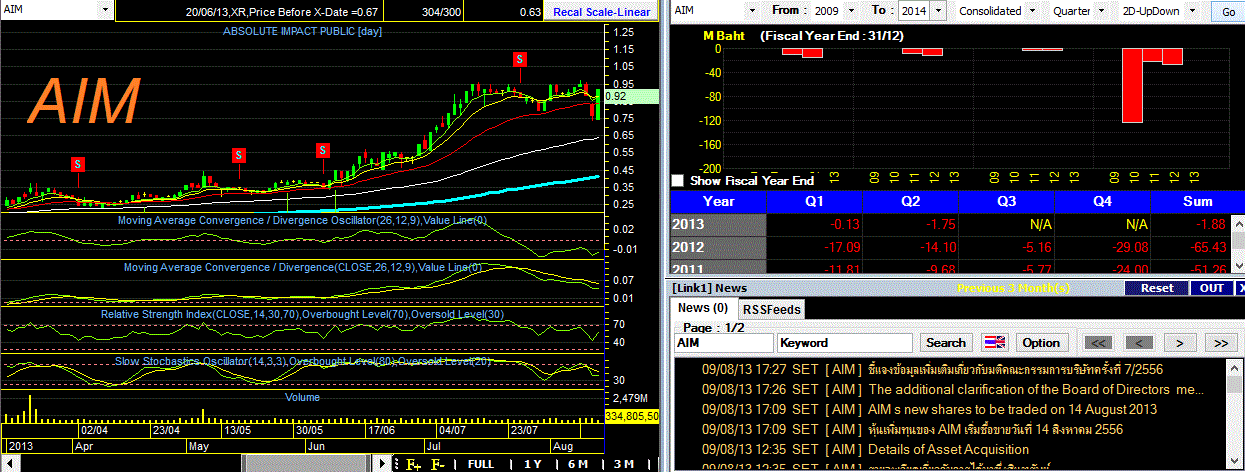Click the news Search button
Image resolution: width=1245 pixels, height=472 pixels.
coord(945,342)
